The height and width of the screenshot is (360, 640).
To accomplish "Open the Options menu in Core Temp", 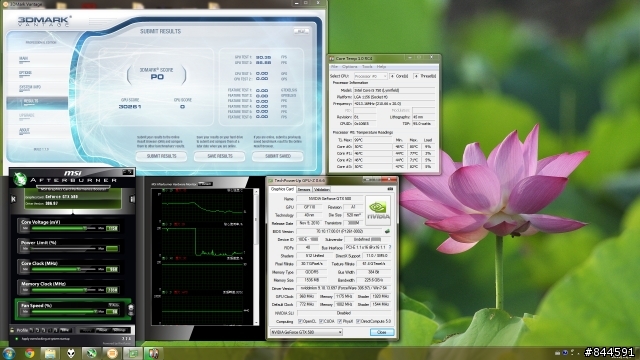I will point(349,67).
